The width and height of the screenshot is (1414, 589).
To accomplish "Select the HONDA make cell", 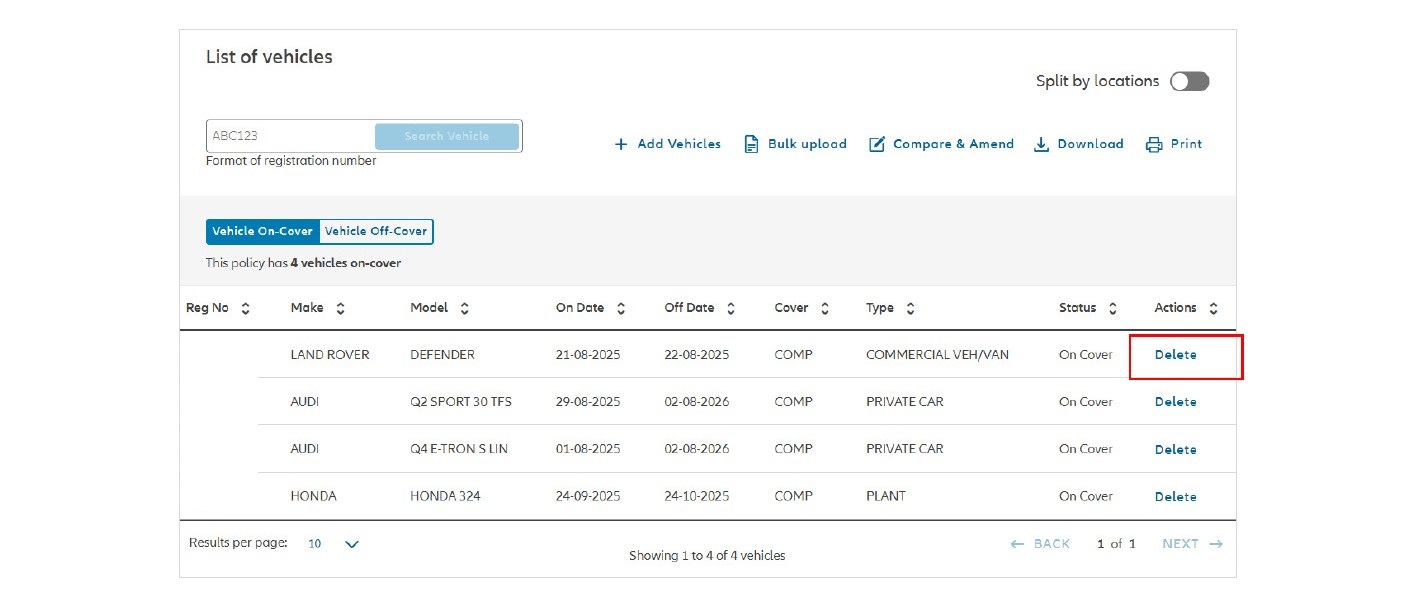I will [313, 496].
